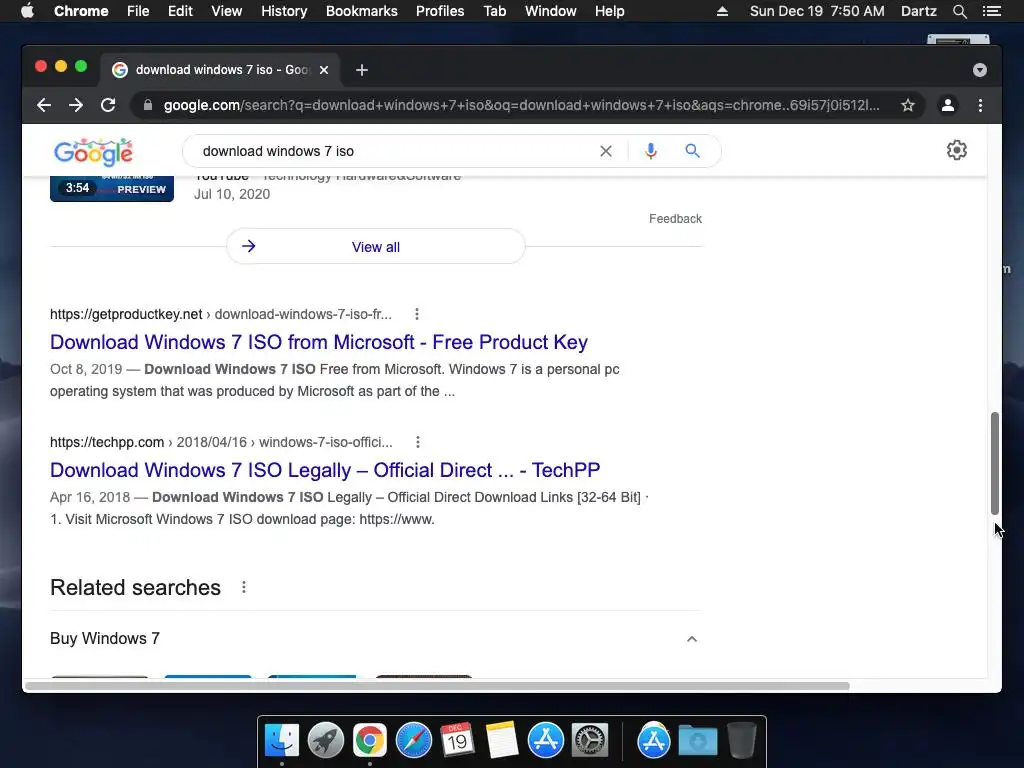Open options dots beside Related searches
Viewport: 1024px width, 768px height.
click(244, 587)
